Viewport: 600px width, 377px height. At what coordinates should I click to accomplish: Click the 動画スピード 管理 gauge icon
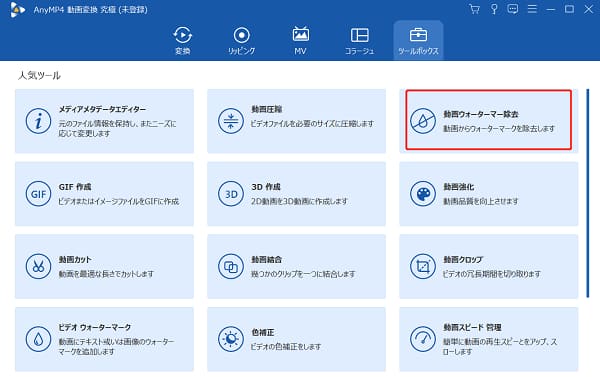coord(423,339)
